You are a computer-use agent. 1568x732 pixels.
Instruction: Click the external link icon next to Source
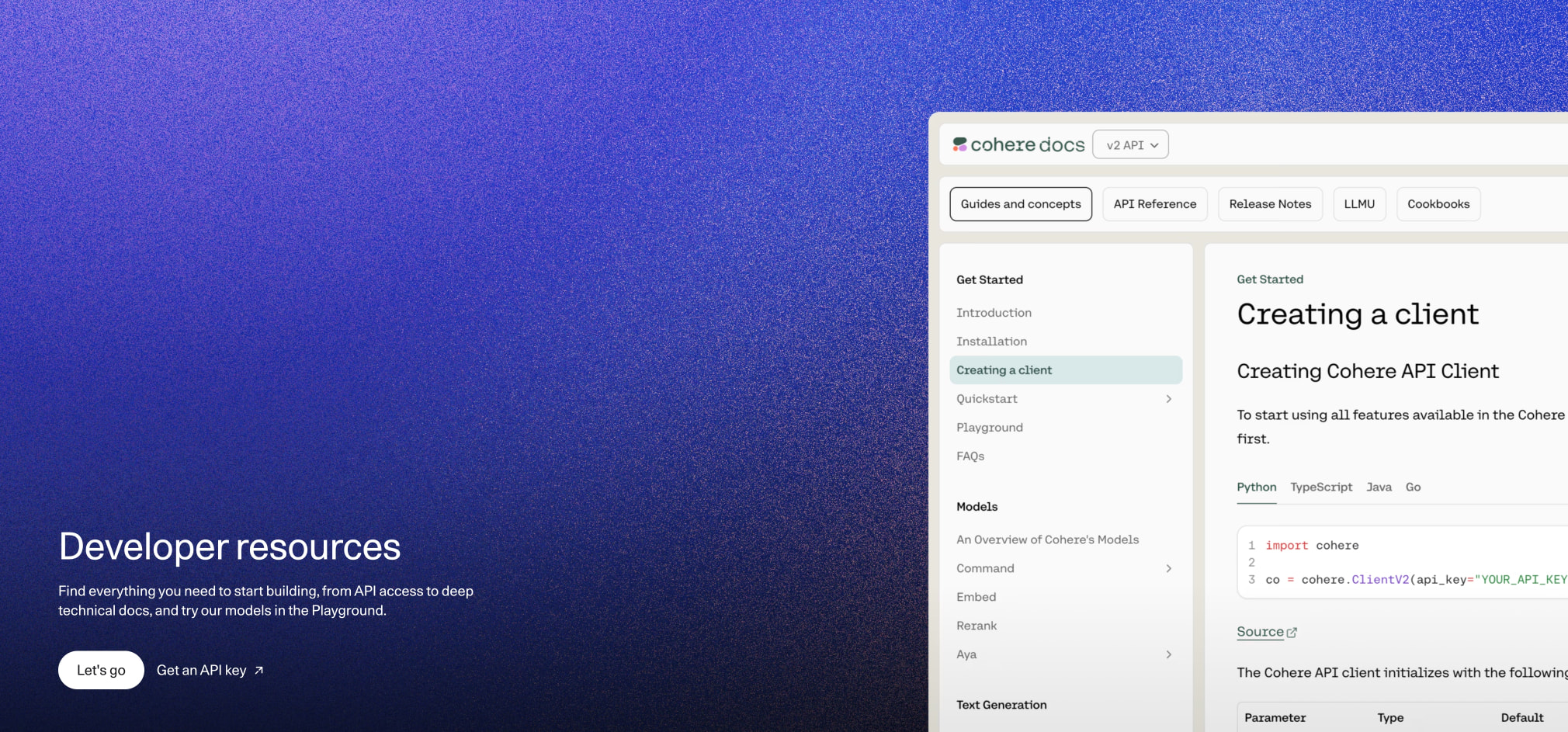[1292, 633]
